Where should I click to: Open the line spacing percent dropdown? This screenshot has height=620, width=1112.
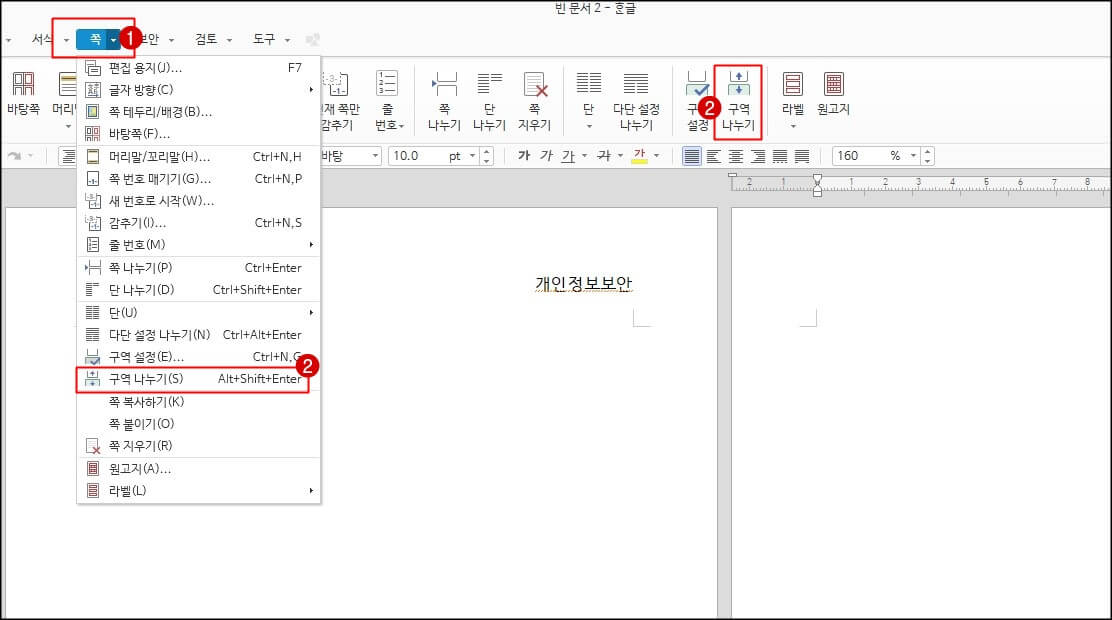coord(913,156)
